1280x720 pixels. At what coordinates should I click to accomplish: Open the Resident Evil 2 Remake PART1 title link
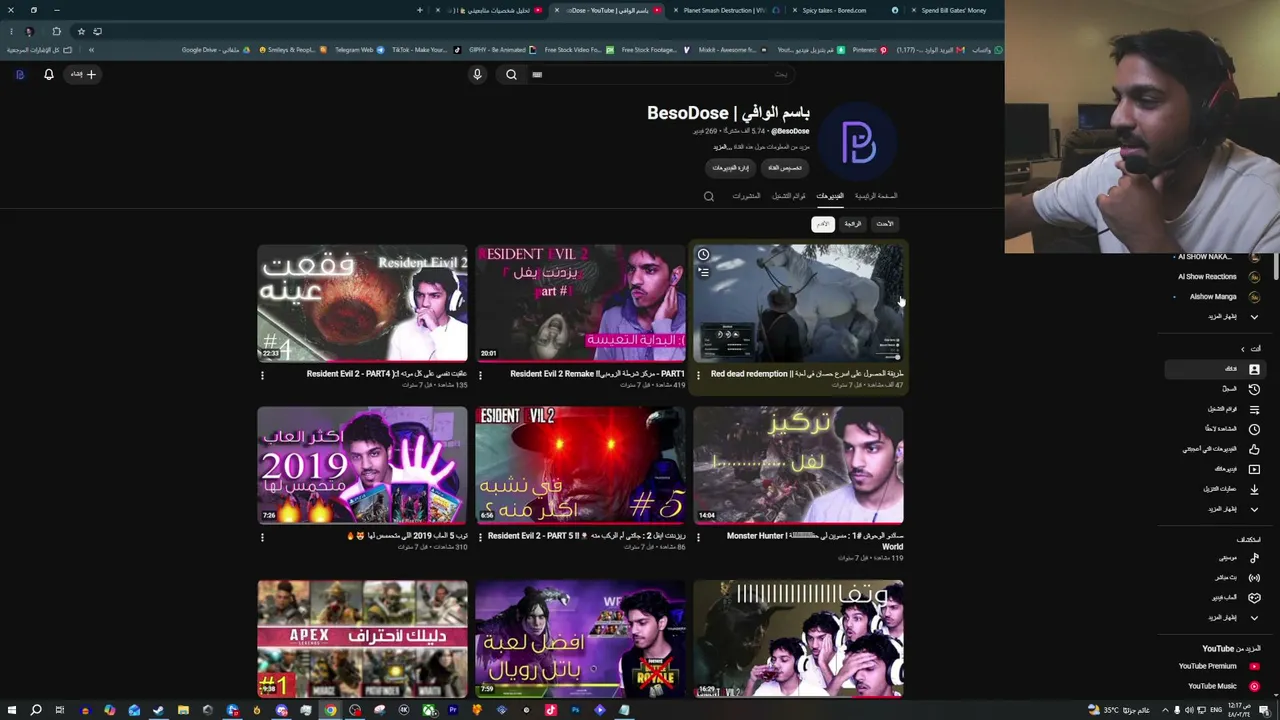tap(597, 374)
